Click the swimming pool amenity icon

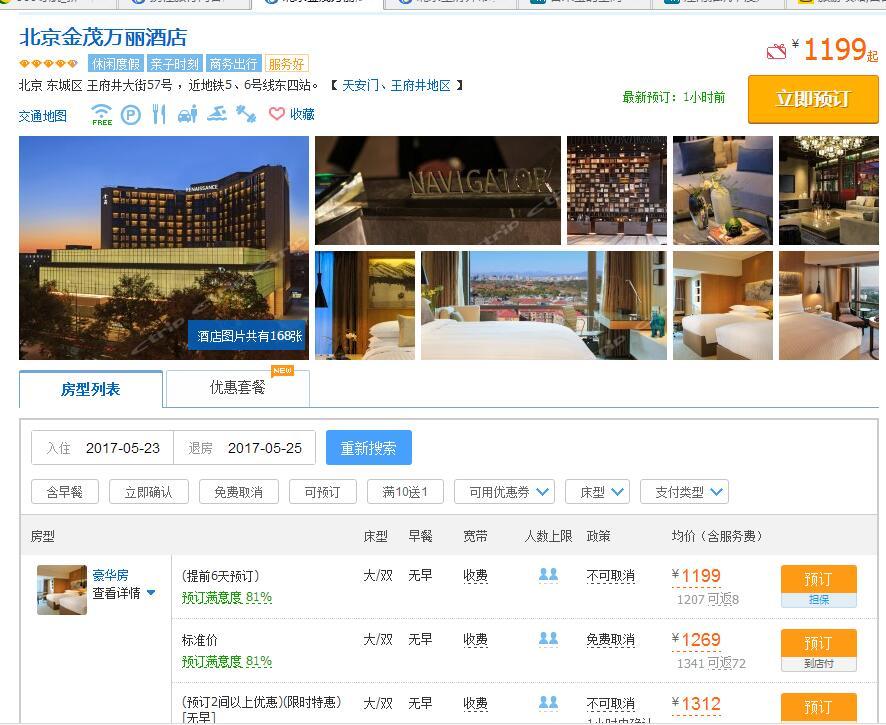(217, 114)
